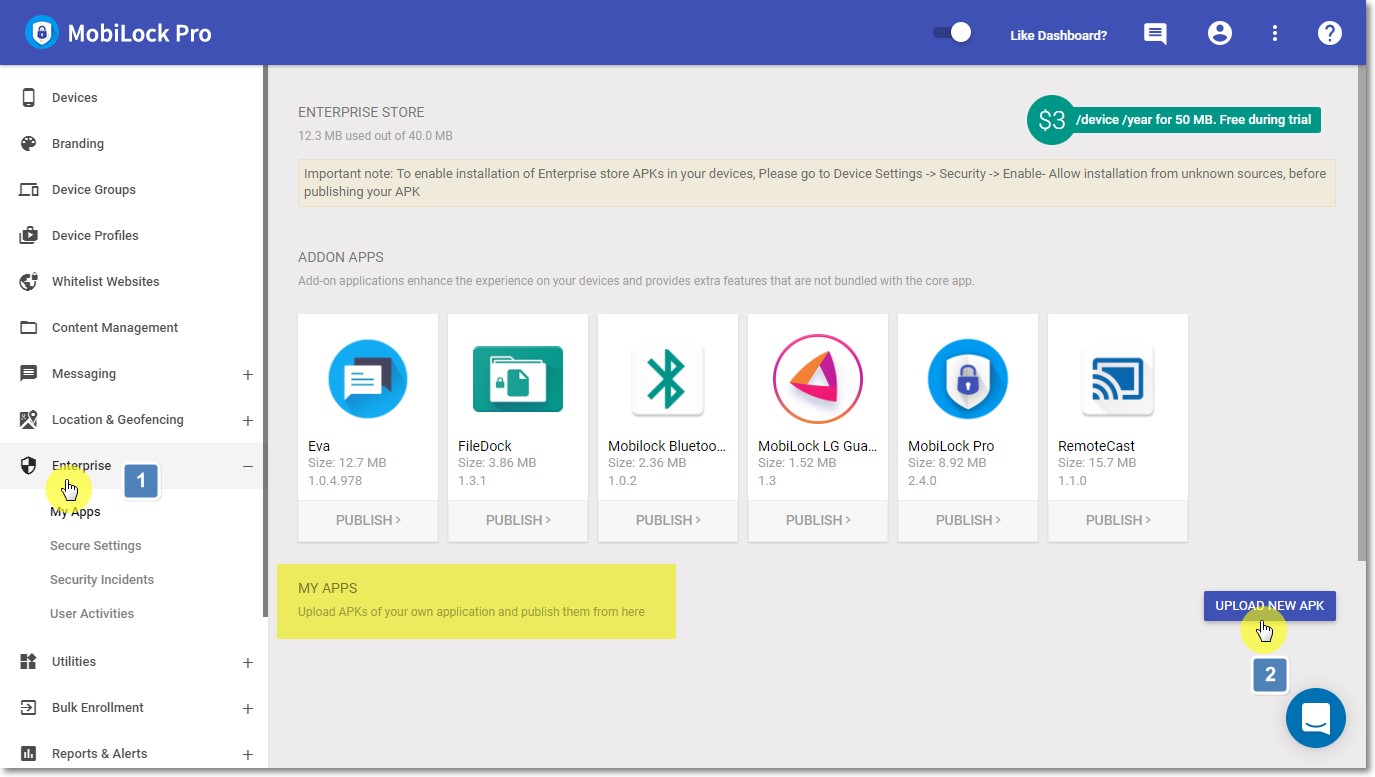The image size is (1375, 777).
Task: Expand the Reports & Alerts plus
Action: 248,755
